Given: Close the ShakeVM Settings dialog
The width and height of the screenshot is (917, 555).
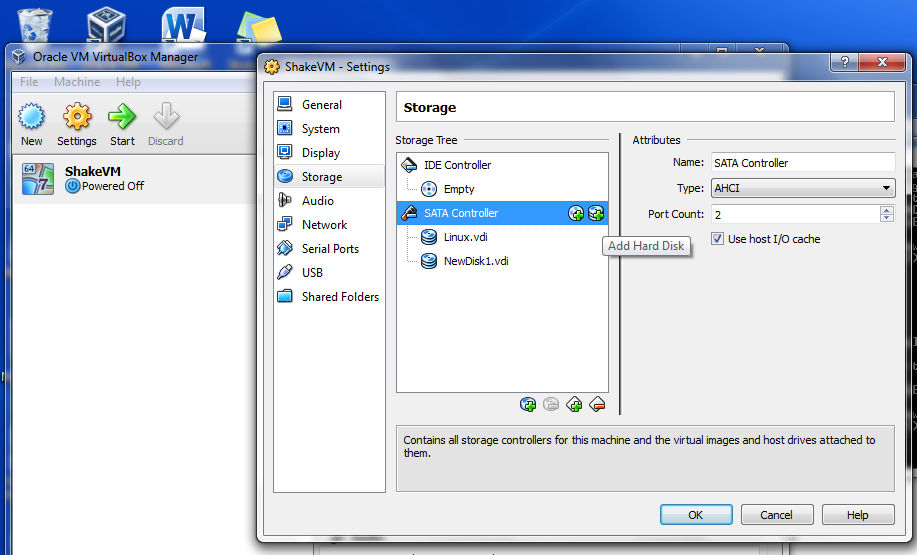Looking at the screenshot, I should (x=882, y=62).
